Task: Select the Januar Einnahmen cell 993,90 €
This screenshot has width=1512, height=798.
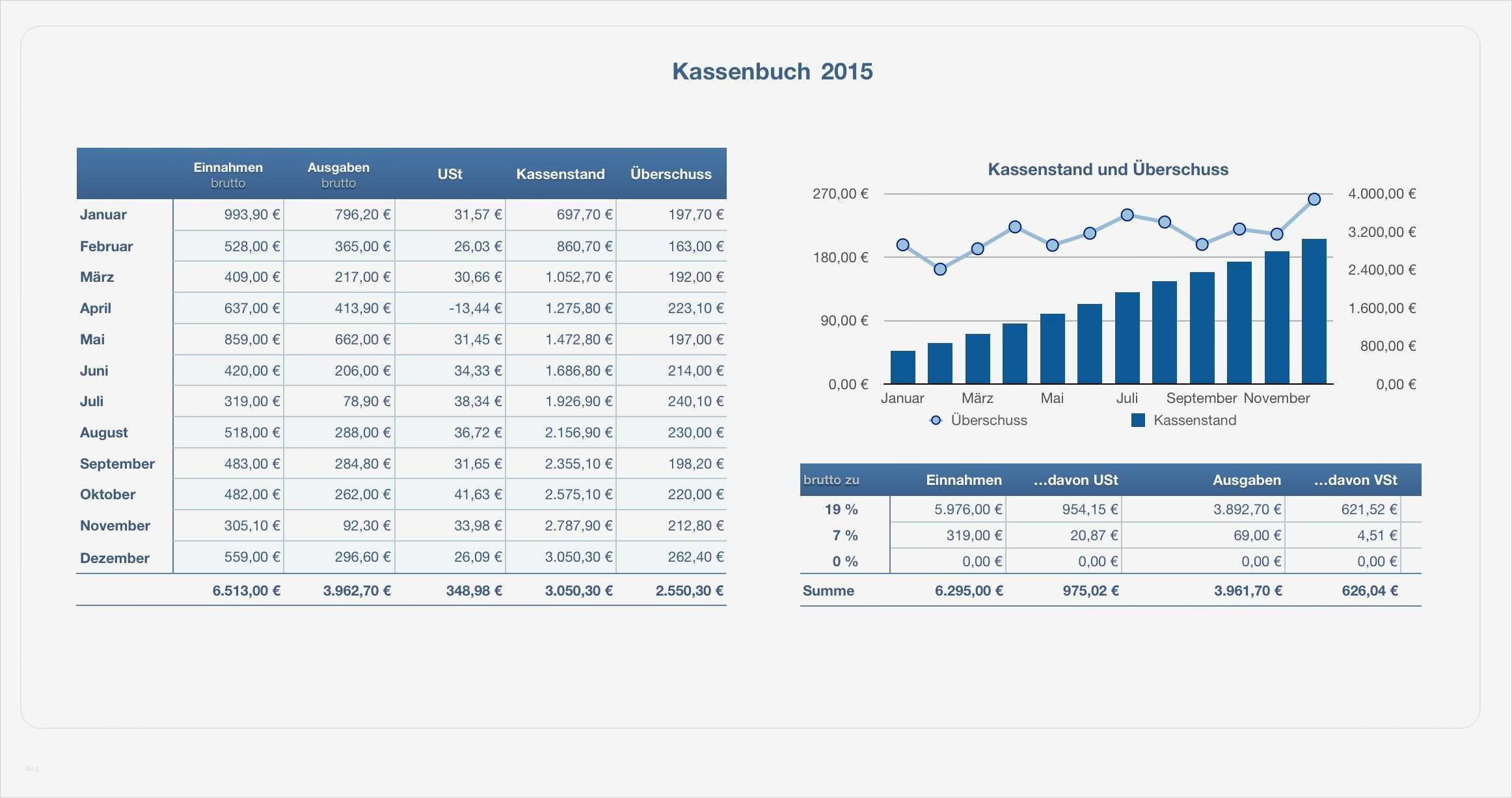Action: [249, 214]
